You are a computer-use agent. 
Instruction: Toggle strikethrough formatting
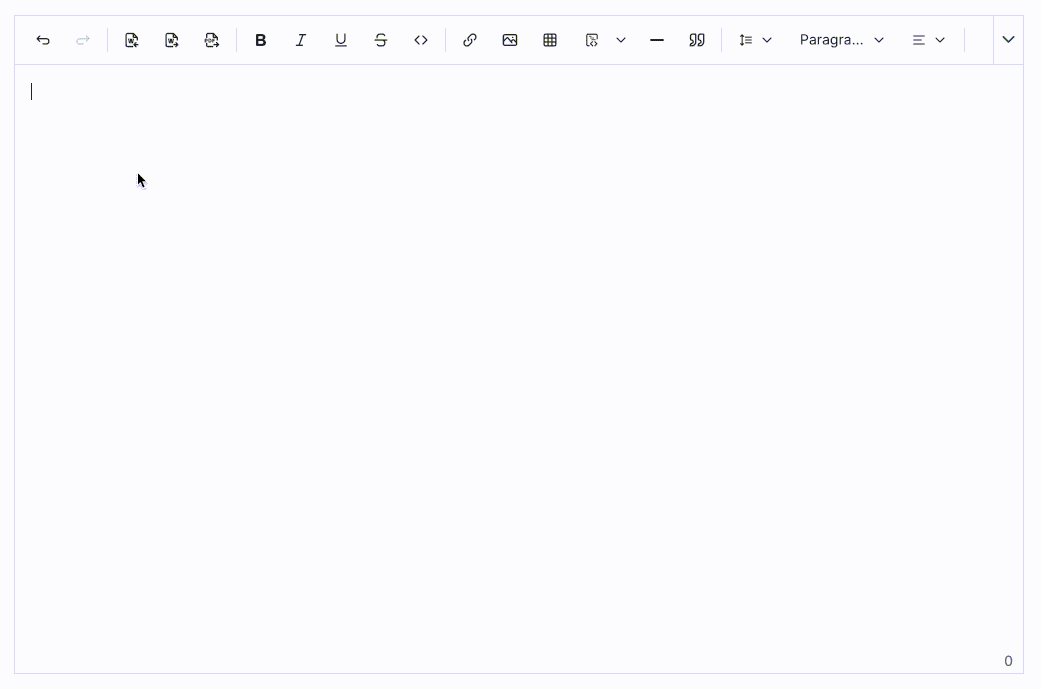pyautogui.click(x=380, y=40)
